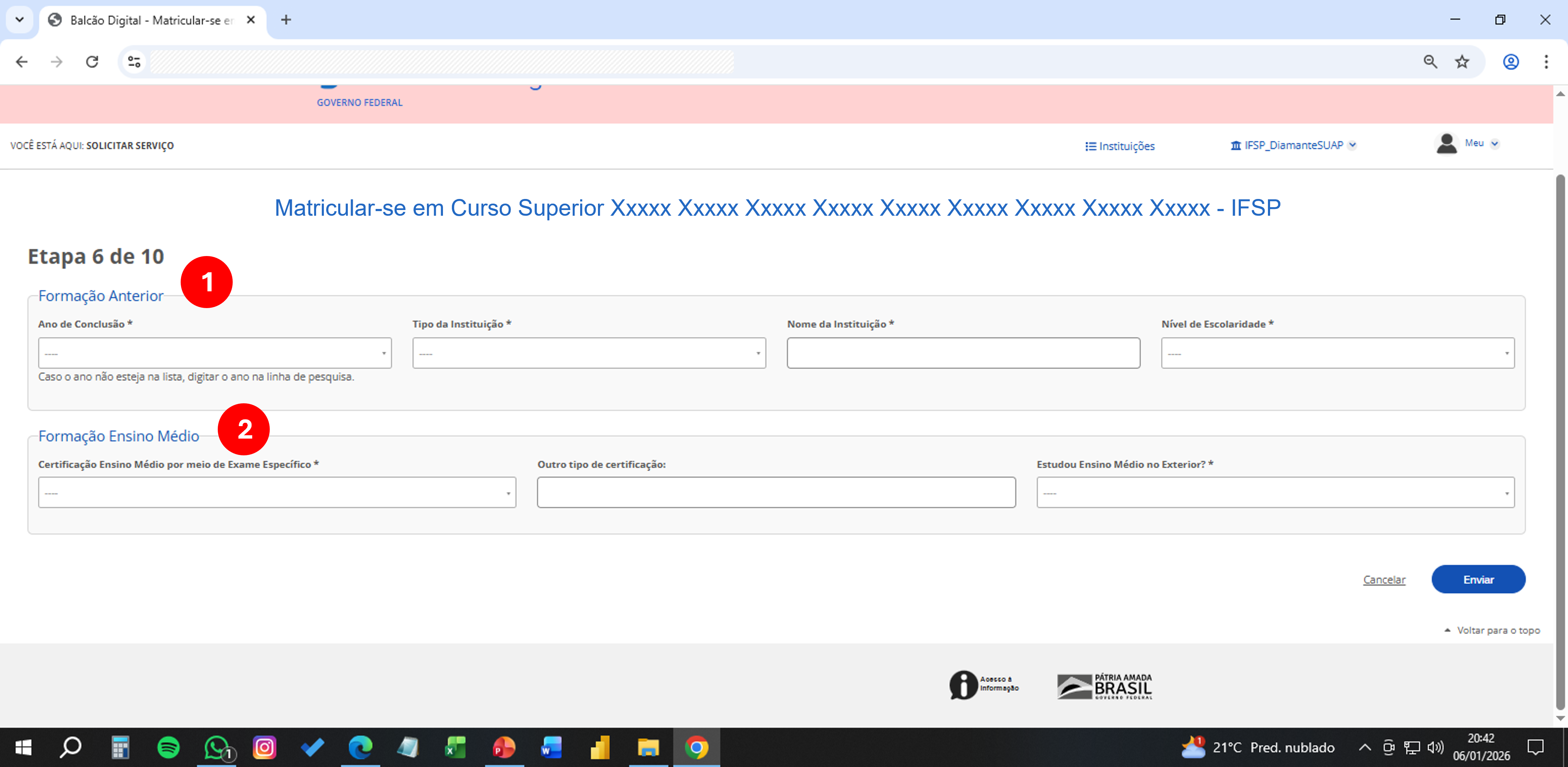Image resolution: width=1568 pixels, height=767 pixels.
Task: Open Estudou Ensino Médio no Exterior dropdown
Action: (x=1275, y=493)
